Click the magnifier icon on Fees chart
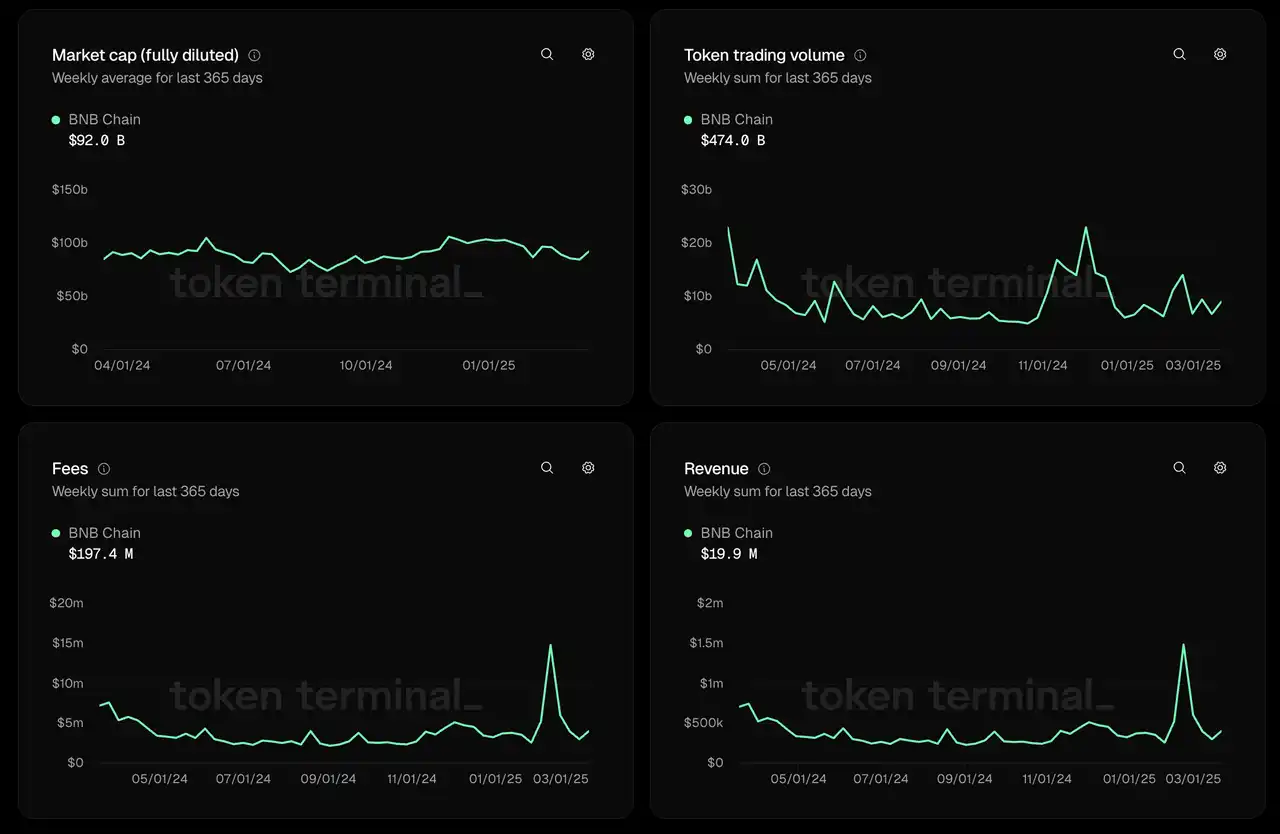Image resolution: width=1280 pixels, height=834 pixels. (547, 468)
